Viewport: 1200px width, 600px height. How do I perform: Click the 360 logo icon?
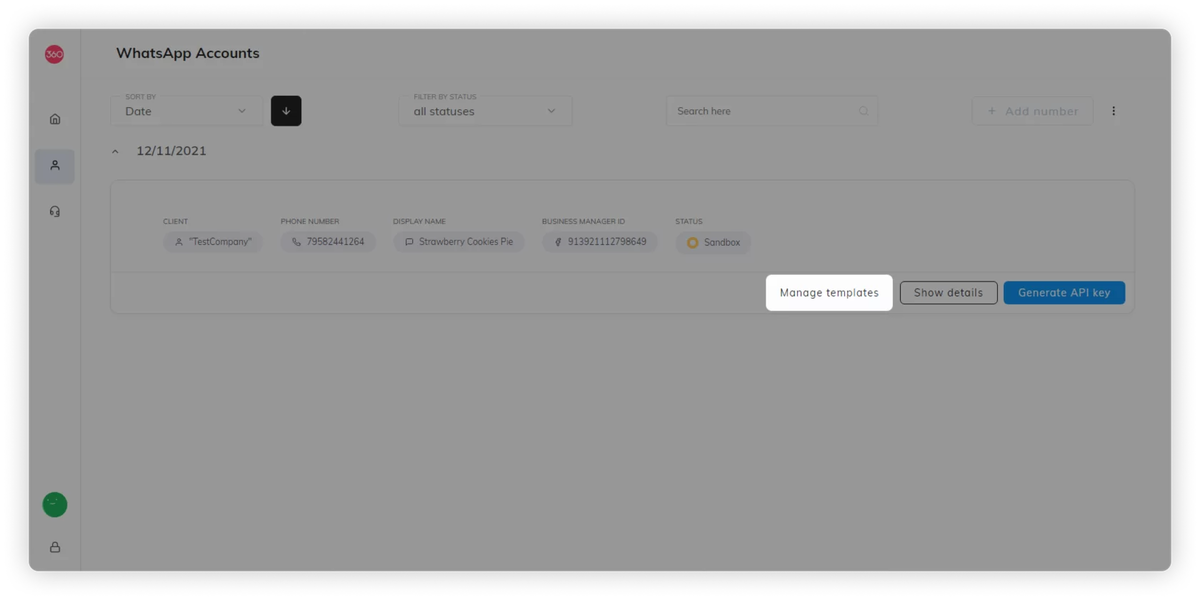(x=54, y=54)
